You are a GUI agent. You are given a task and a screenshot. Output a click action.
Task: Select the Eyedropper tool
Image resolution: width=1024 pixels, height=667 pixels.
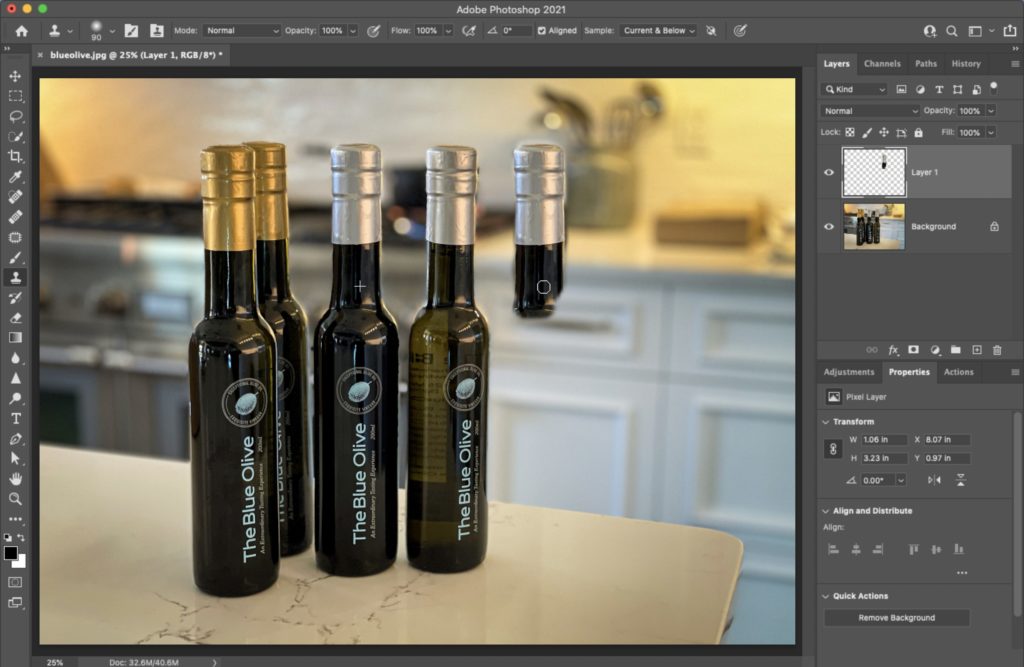[15, 176]
